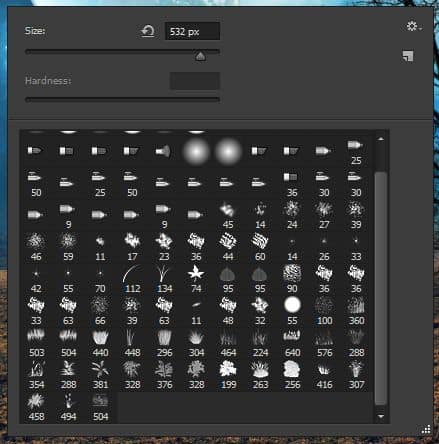Select the grass brush labeled 224
This screenshot has height=444, width=439.
(260, 343)
